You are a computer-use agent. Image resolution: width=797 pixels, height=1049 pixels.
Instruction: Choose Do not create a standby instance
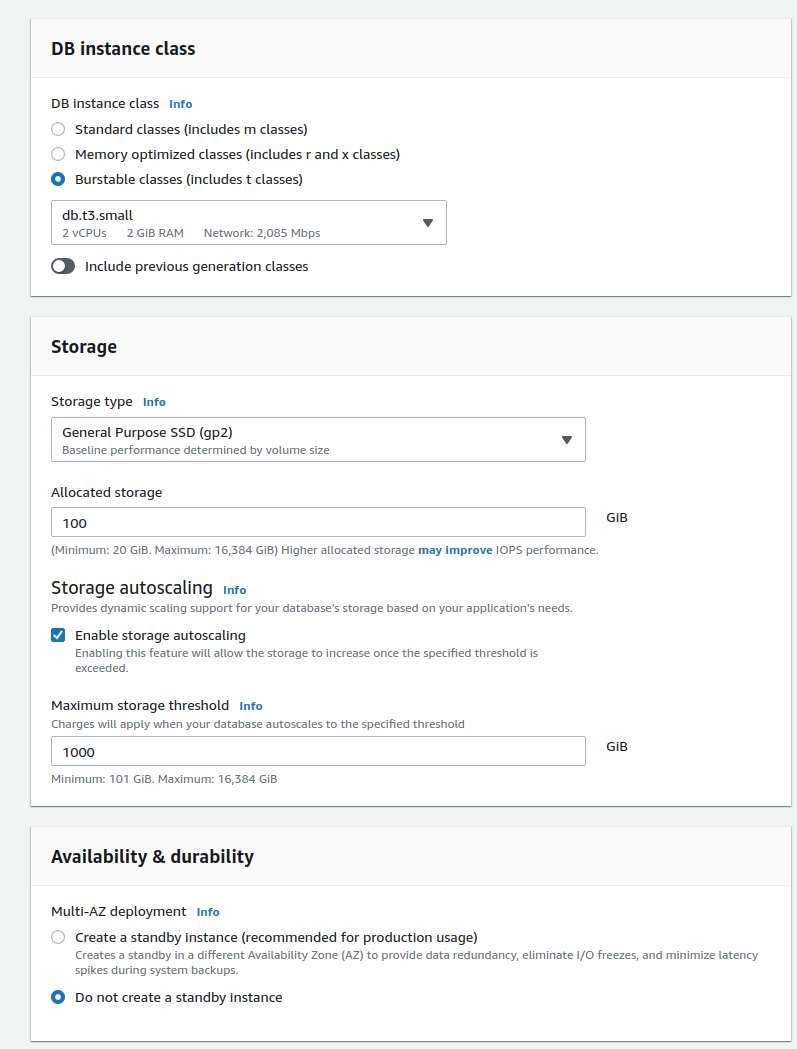point(58,997)
